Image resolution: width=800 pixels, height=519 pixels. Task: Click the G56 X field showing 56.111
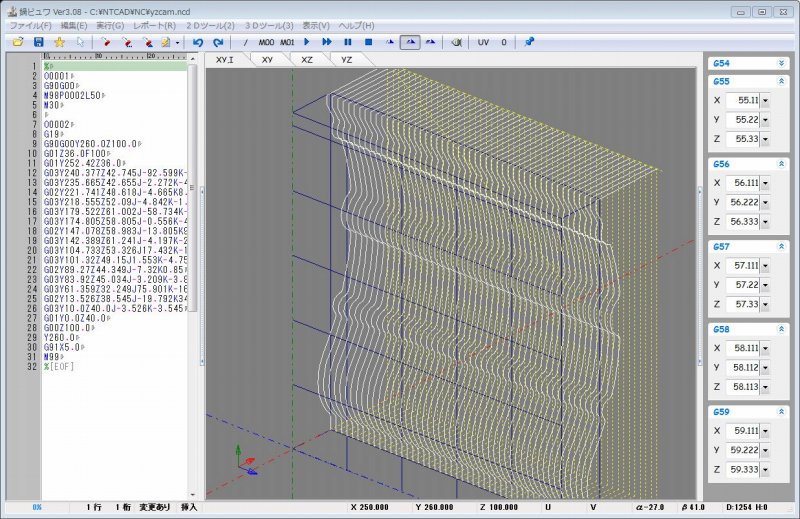click(743, 183)
